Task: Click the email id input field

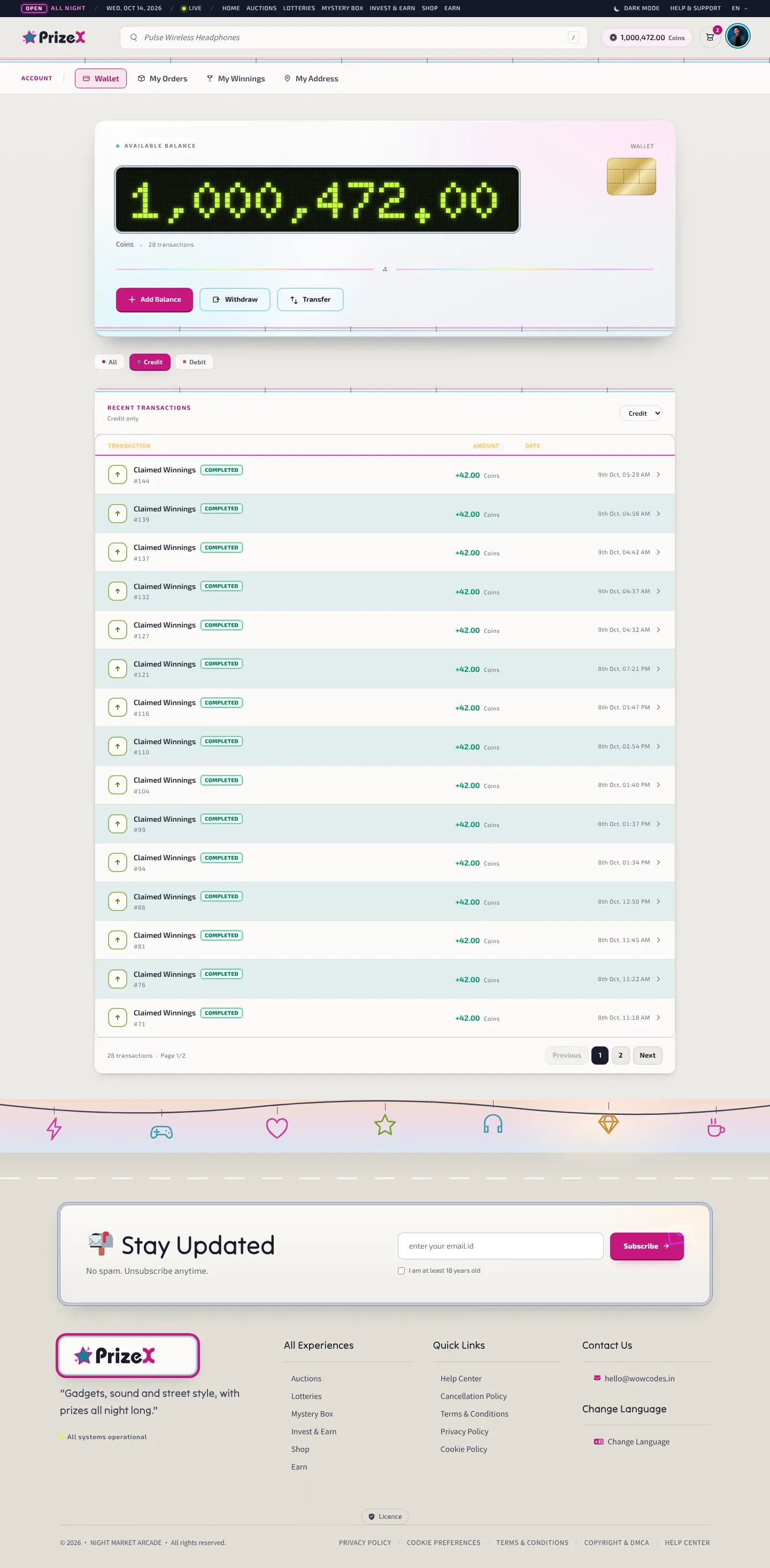Action: pyautogui.click(x=500, y=1246)
